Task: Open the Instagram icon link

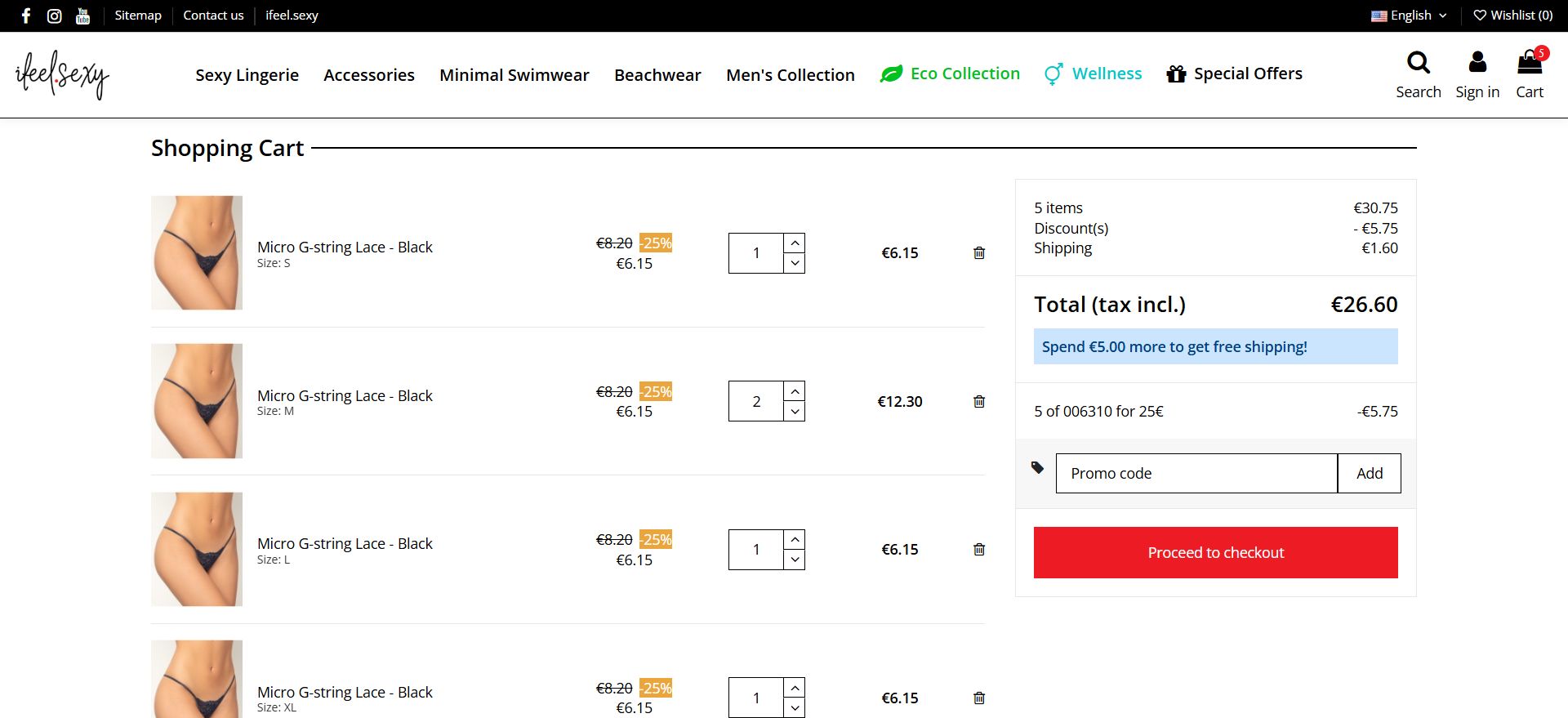Action: 55,16
